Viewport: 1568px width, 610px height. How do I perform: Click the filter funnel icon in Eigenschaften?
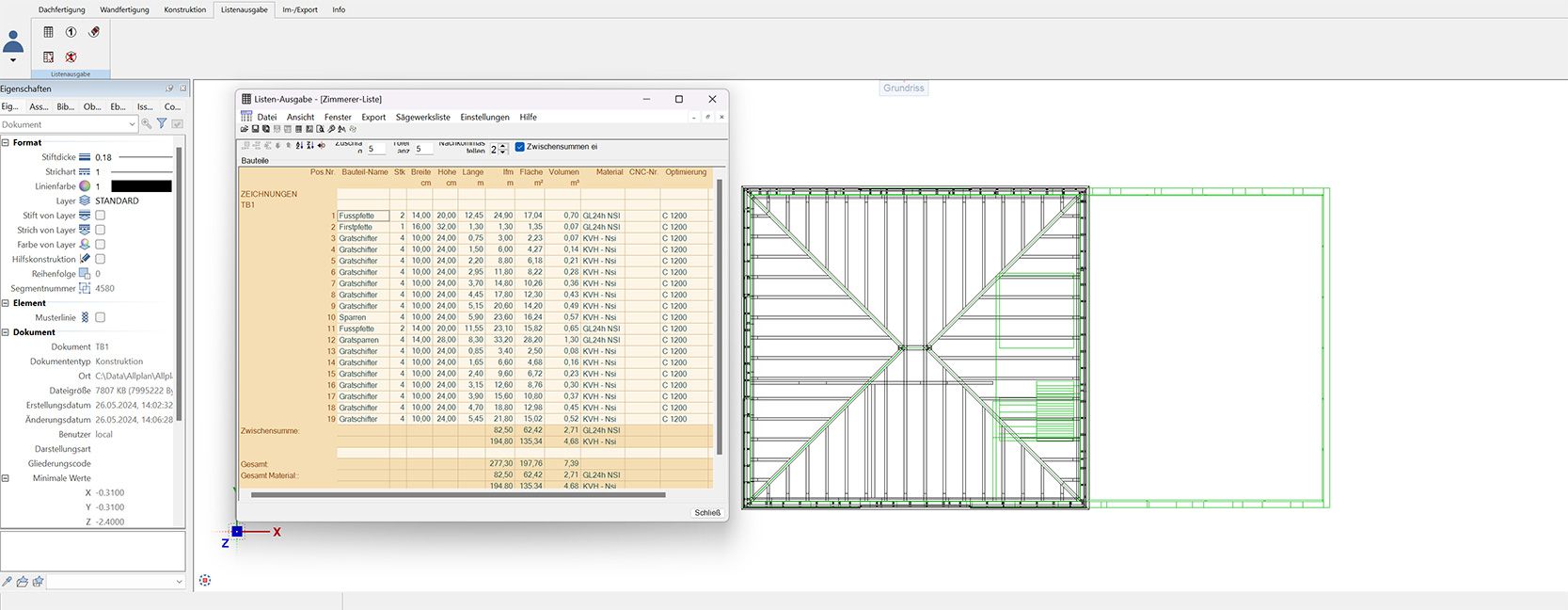tap(162, 124)
